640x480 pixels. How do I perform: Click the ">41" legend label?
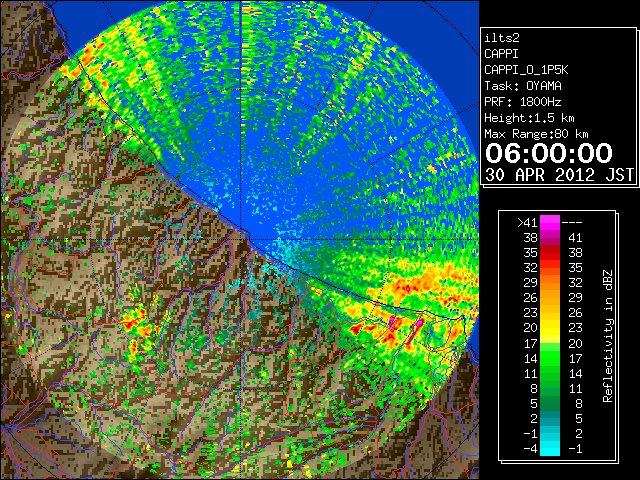(527, 222)
